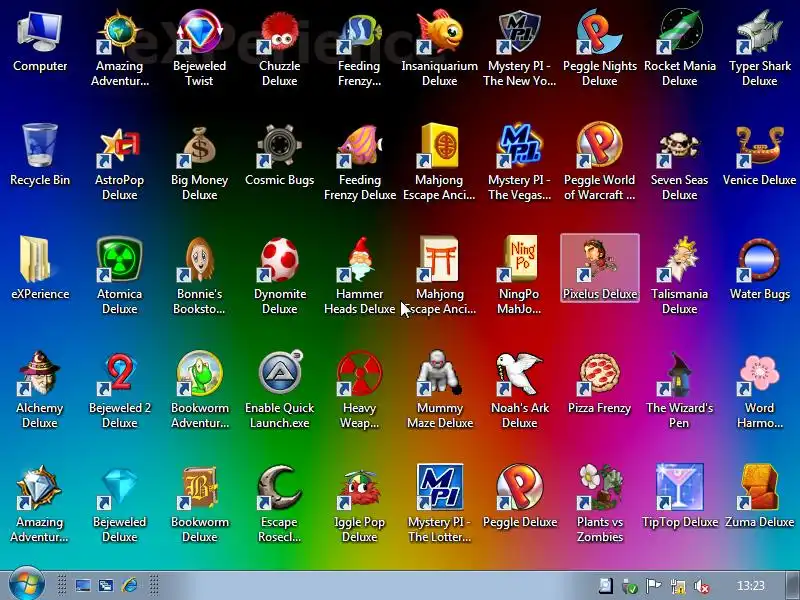Open the eXPerience folder
The height and width of the screenshot is (600, 800).
tap(40, 269)
